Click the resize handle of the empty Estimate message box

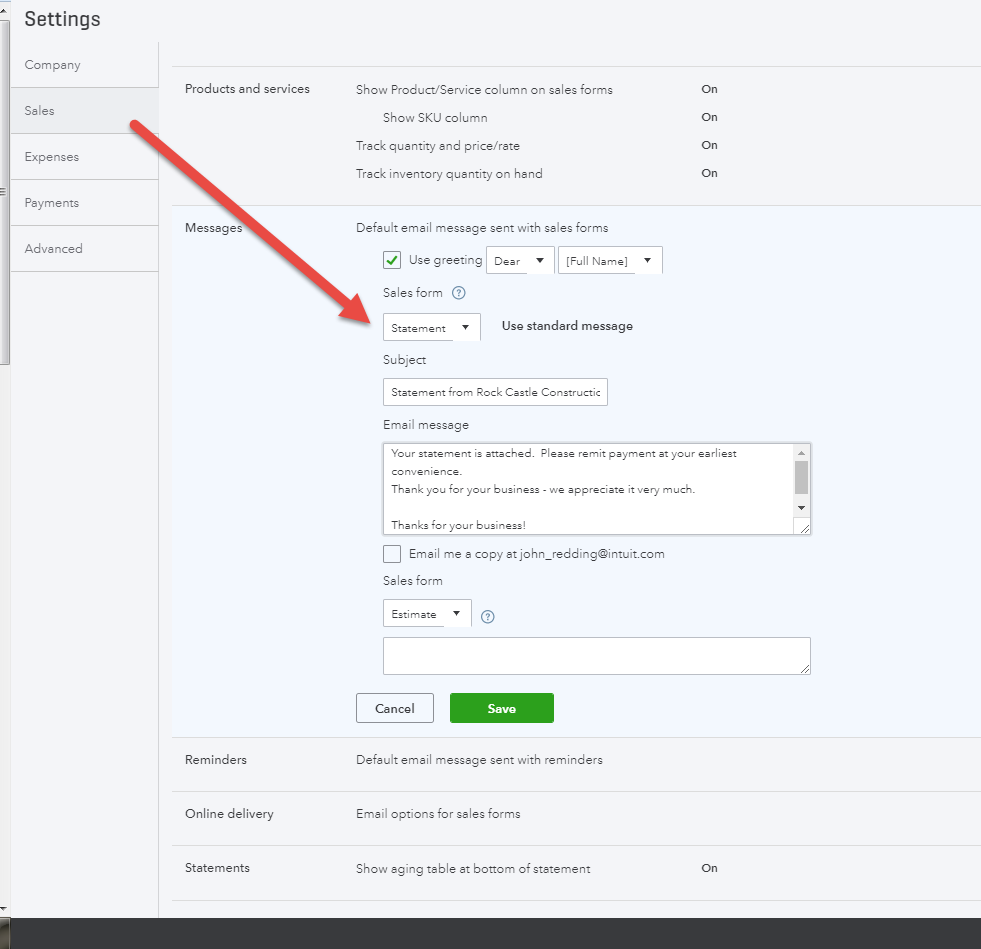tap(804, 668)
